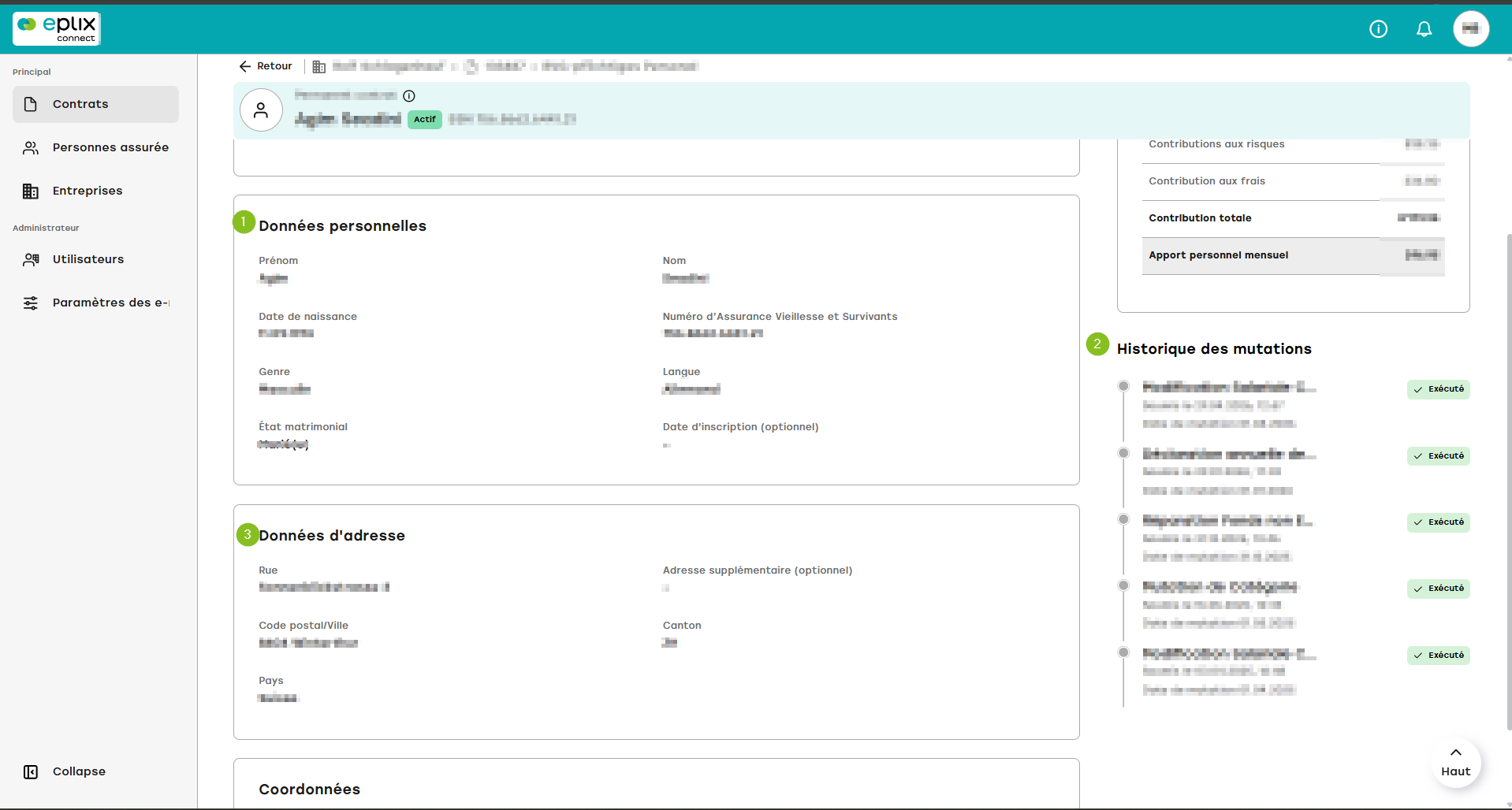Screen dimensions: 1512x810
Task: Click the Prénom field label
Action: click(x=278, y=261)
